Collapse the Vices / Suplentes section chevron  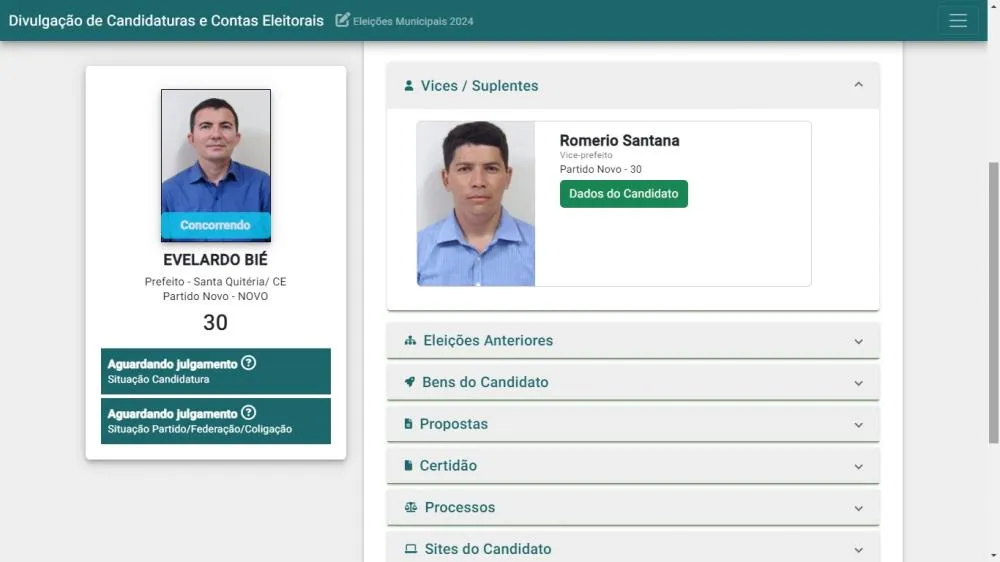858,85
